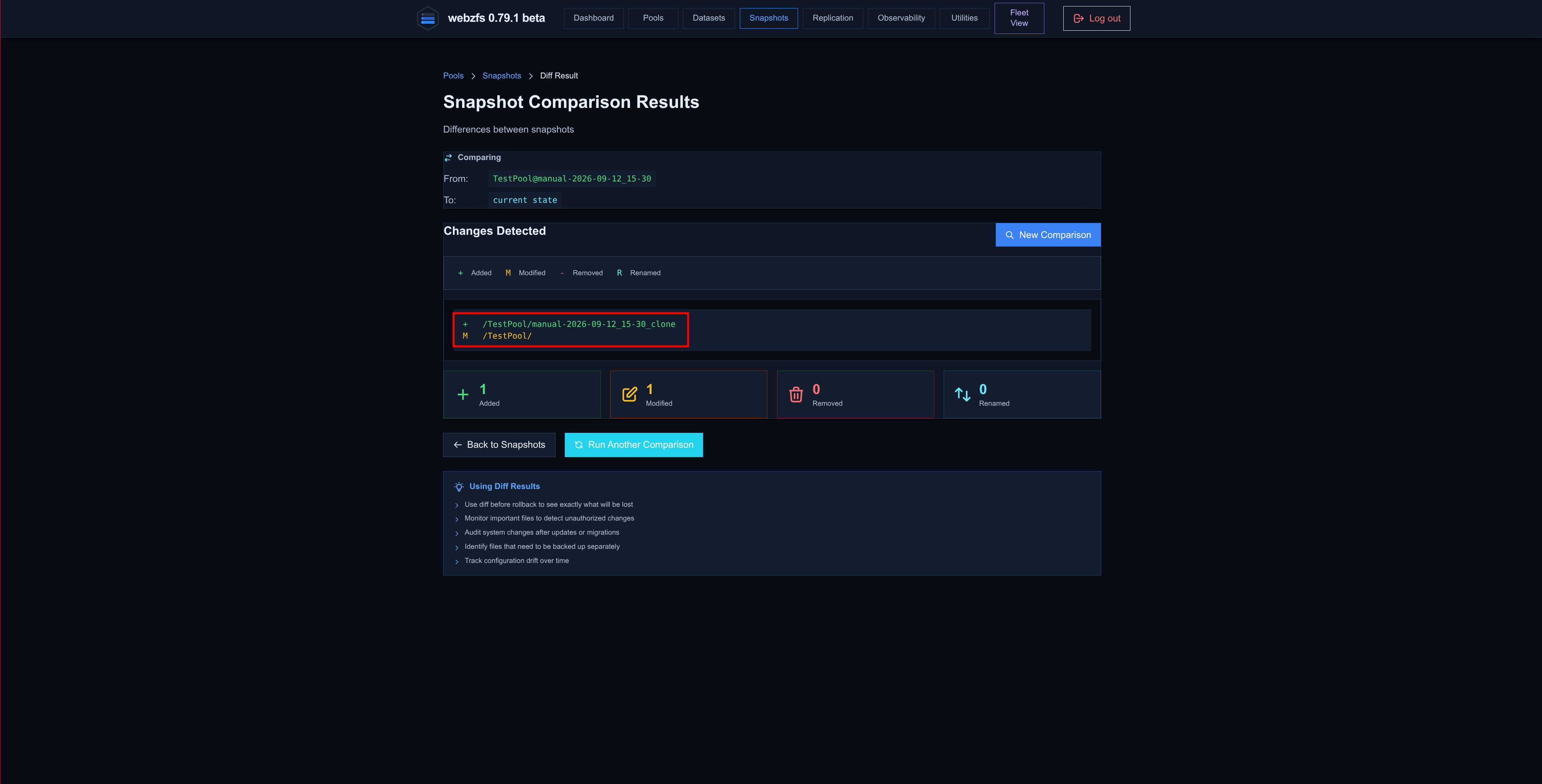Click the yellow pencil Modified icon

630,394
